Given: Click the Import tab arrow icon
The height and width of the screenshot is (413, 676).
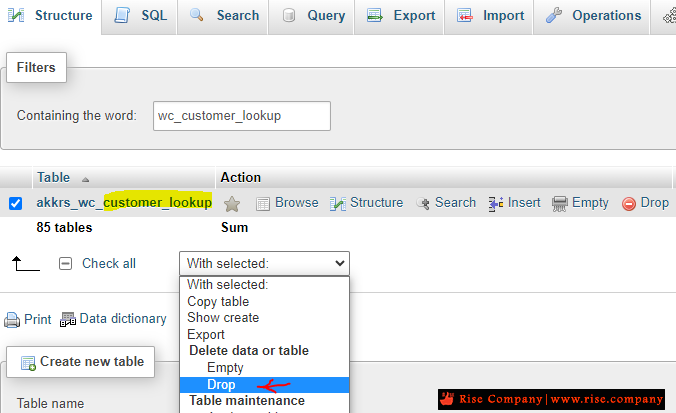Looking at the screenshot, I should 465,16.
